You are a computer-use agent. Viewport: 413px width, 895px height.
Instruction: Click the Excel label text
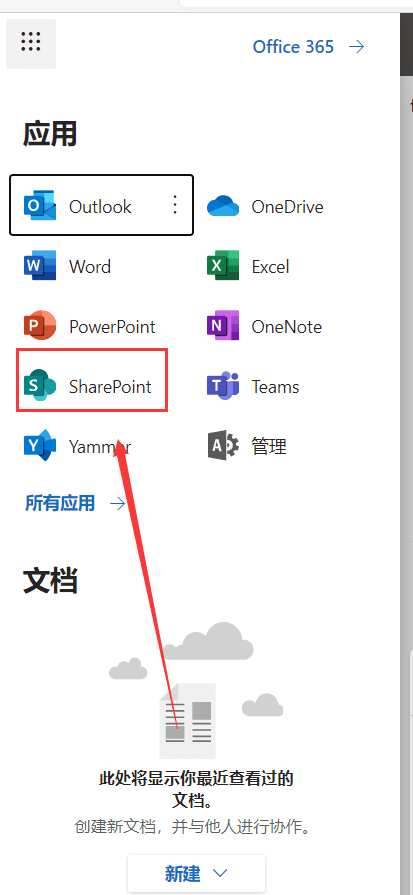(270, 266)
